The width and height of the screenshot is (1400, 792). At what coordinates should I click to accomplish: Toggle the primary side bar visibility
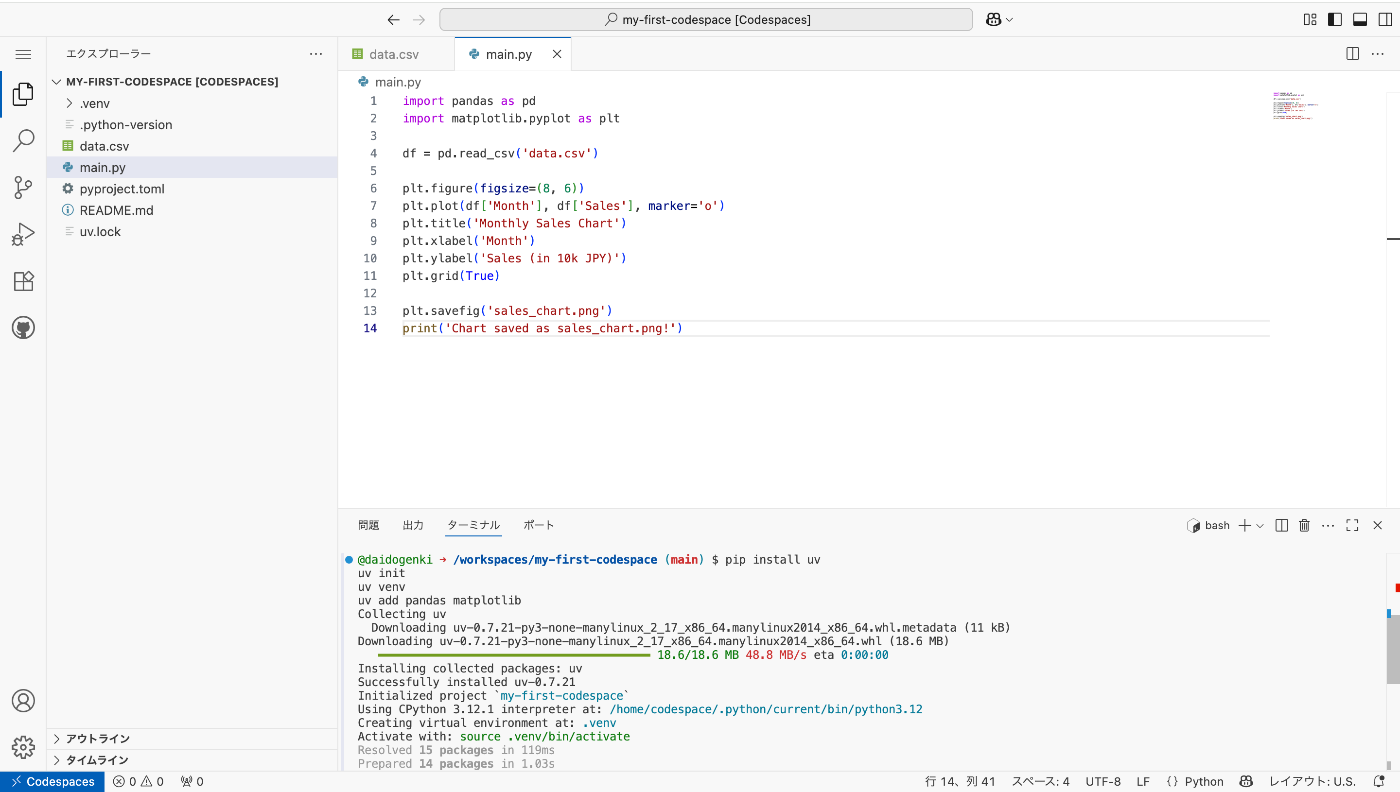(x=1335, y=19)
